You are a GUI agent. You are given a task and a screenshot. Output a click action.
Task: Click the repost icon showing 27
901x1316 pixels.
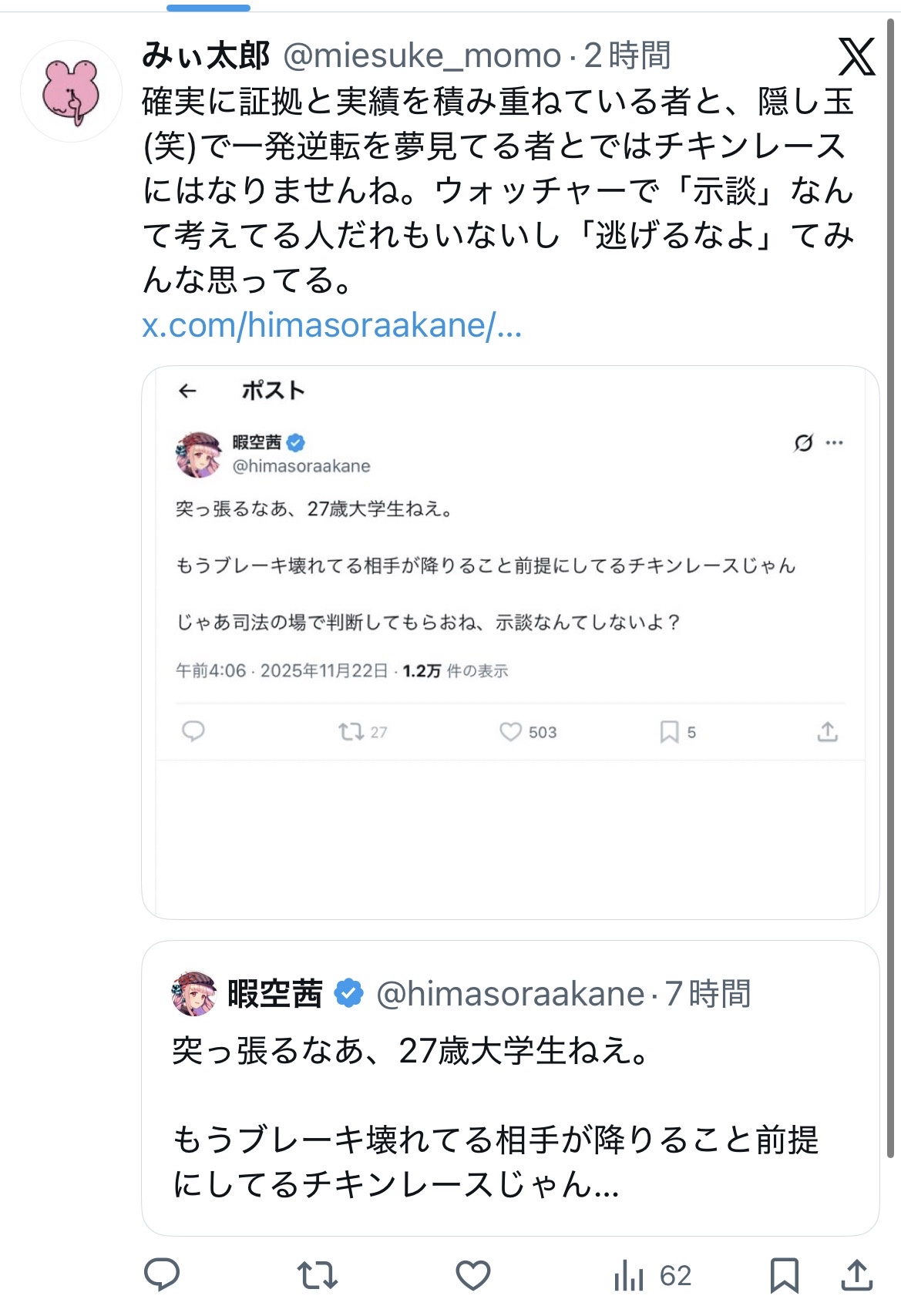[351, 731]
